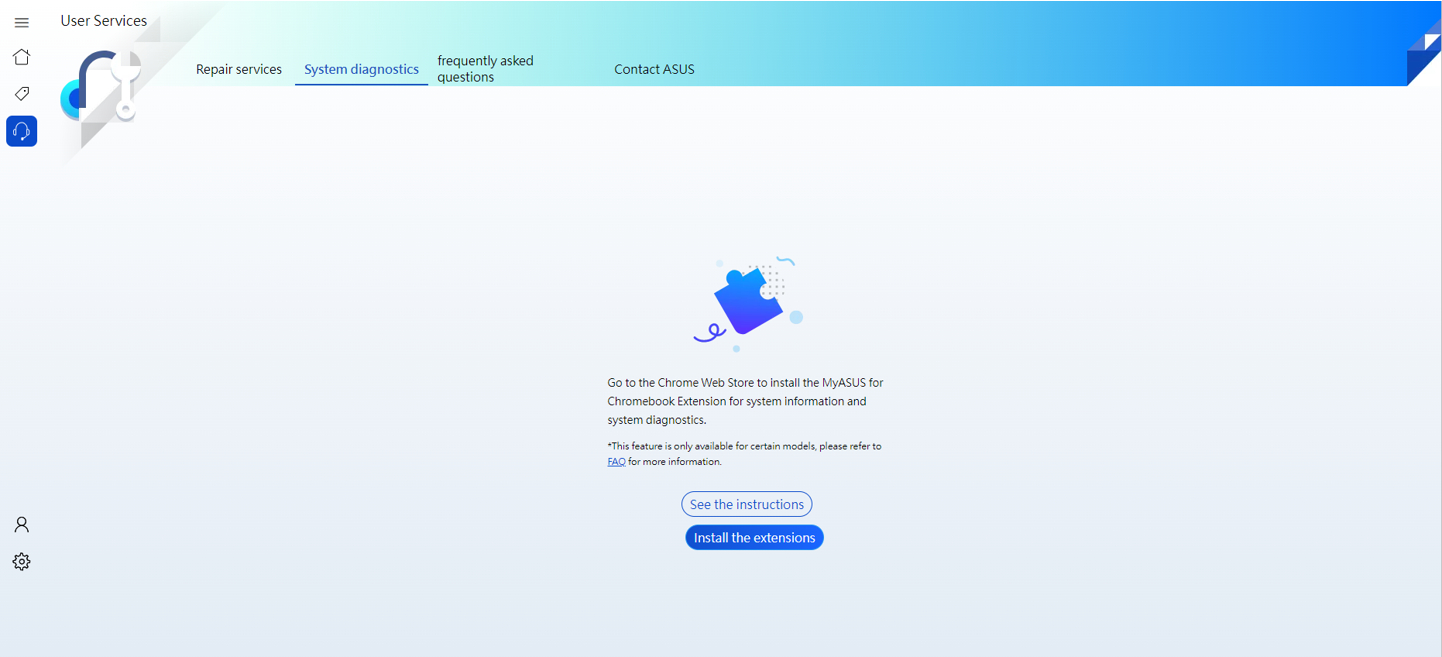Click See the instructions button

747,504
